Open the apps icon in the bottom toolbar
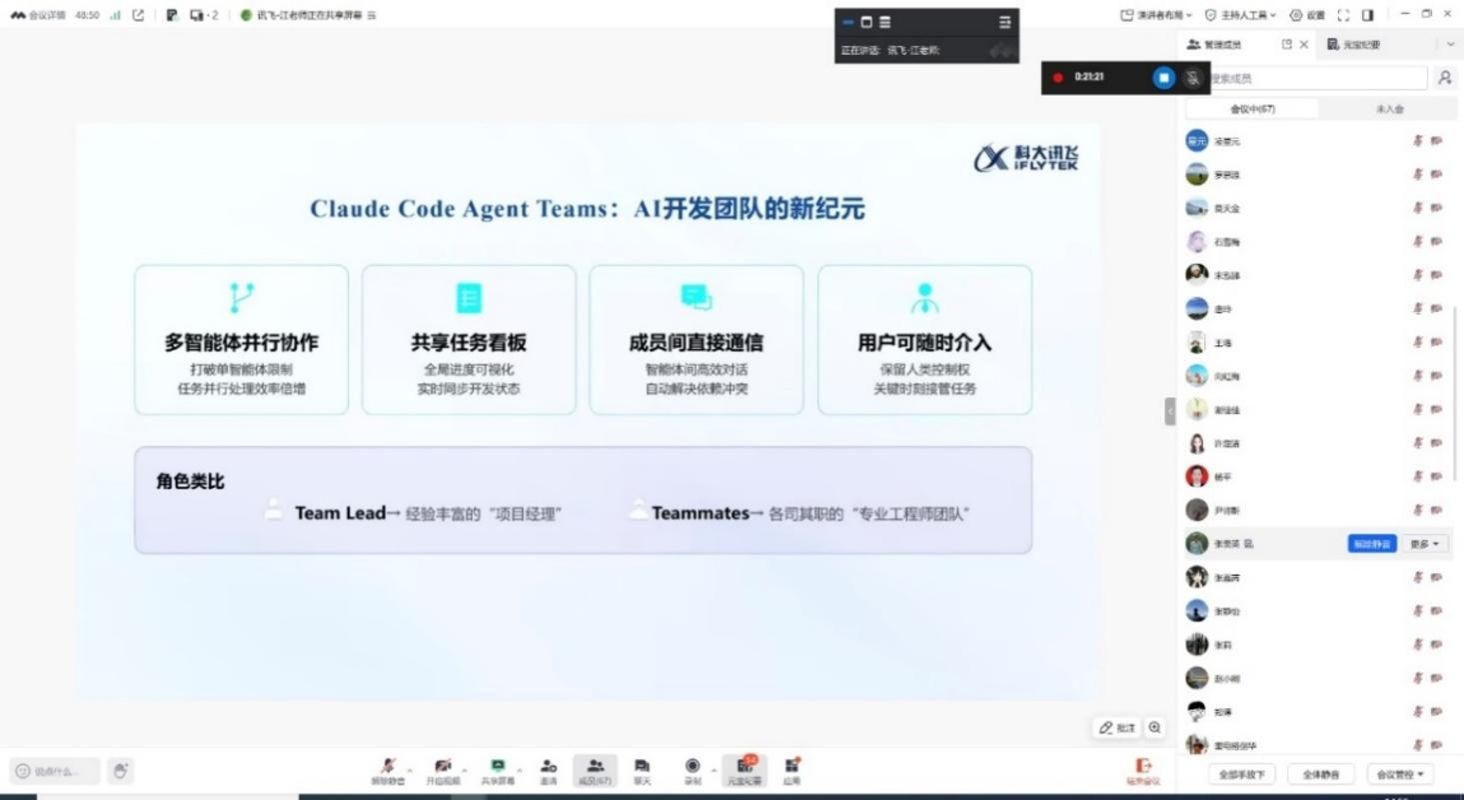Viewport: 1464px width, 800px height. click(791, 766)
